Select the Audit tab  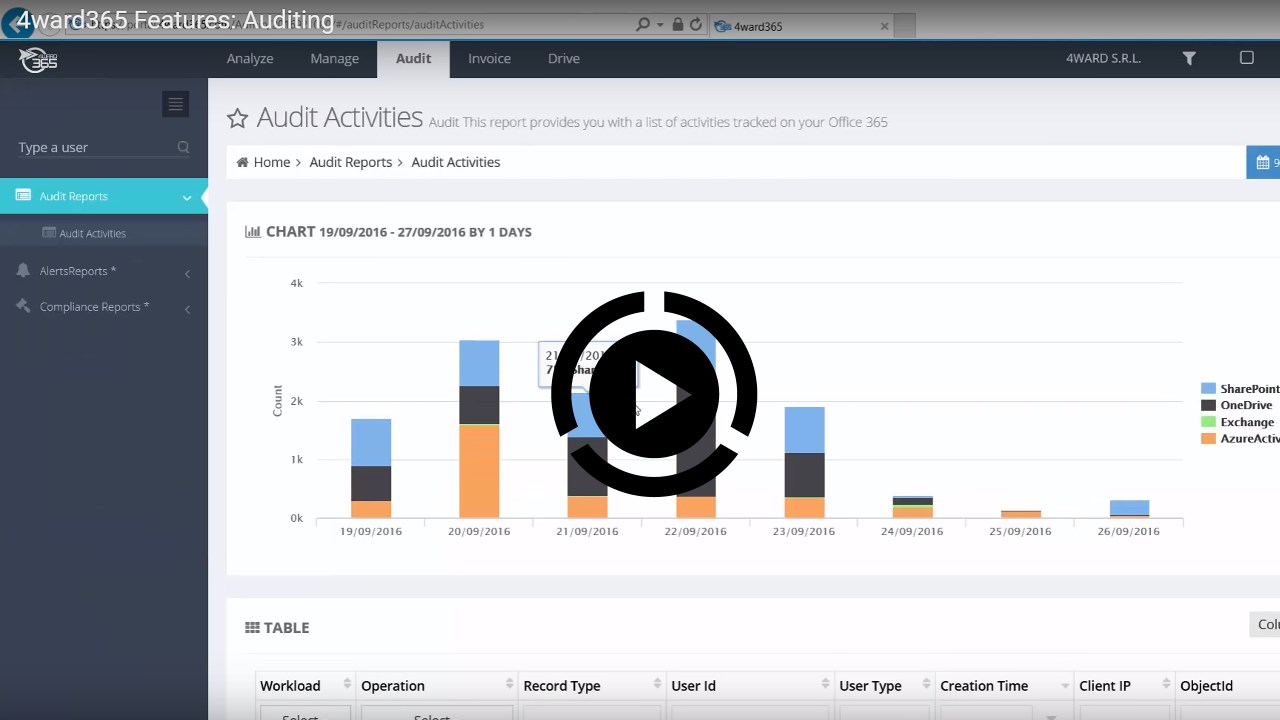coord(413,59)
